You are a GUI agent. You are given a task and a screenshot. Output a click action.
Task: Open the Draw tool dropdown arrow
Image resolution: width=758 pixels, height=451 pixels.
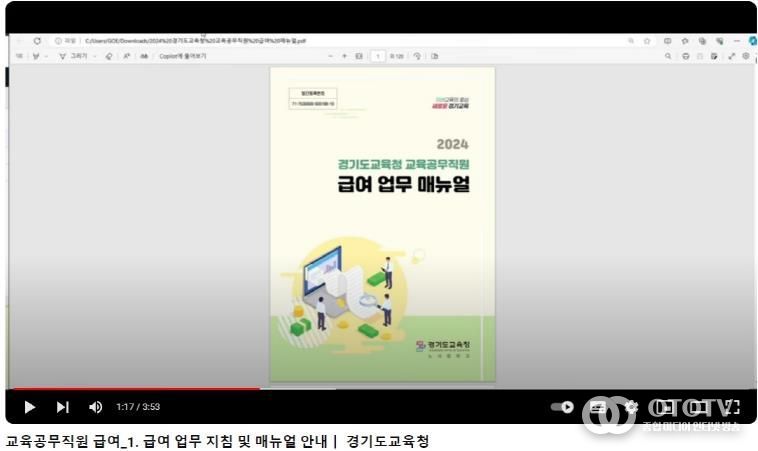[x=95, y=57]
